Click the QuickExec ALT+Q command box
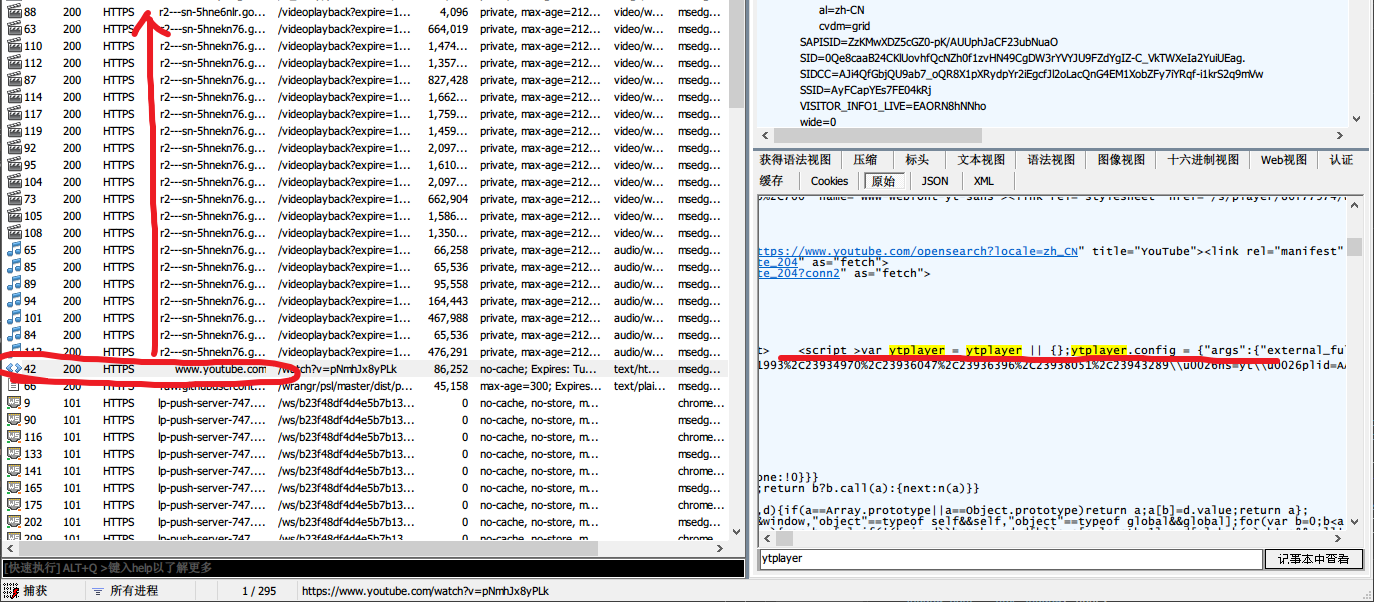 coord(374,568)
